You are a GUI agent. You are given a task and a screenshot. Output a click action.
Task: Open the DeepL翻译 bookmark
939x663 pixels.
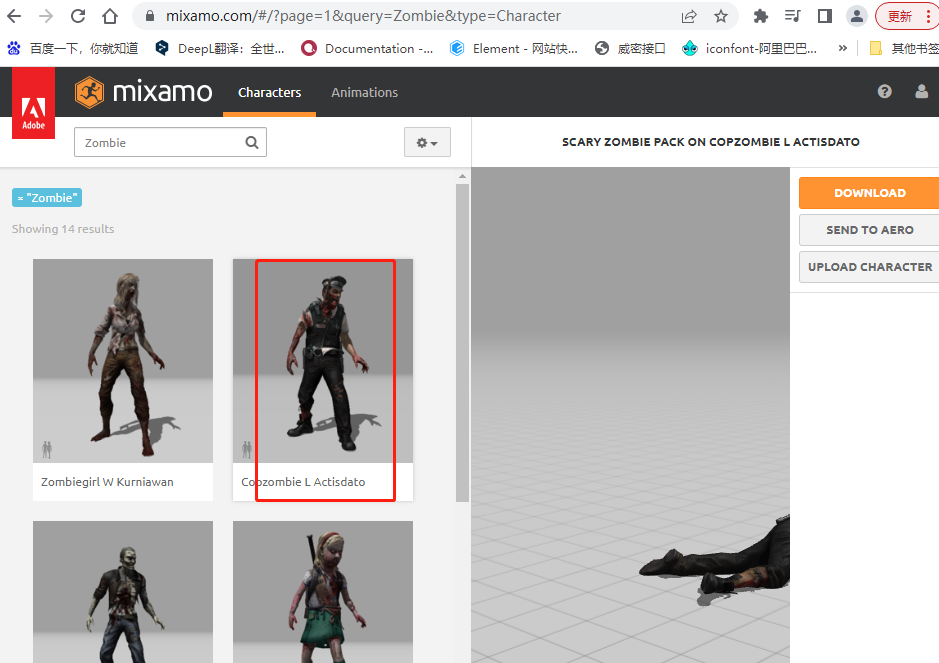tap(220, 49)
